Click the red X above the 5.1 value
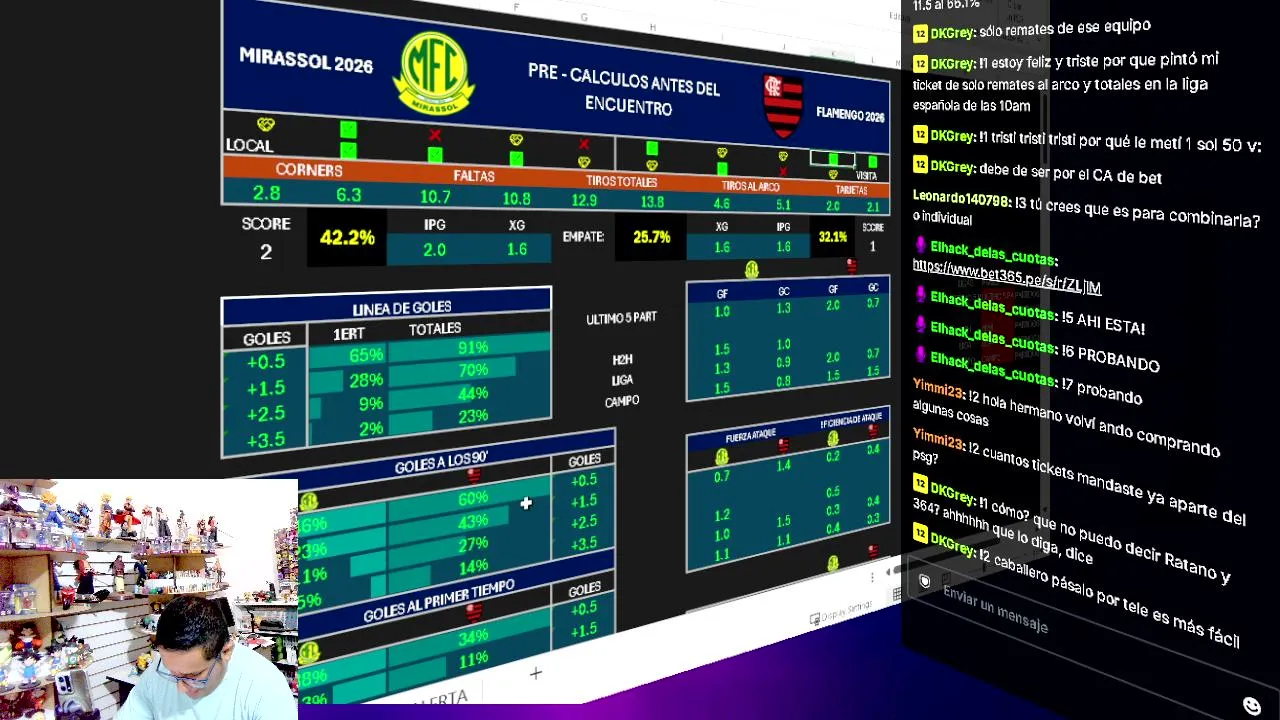The image size is (1280, 720). (783, 171)
